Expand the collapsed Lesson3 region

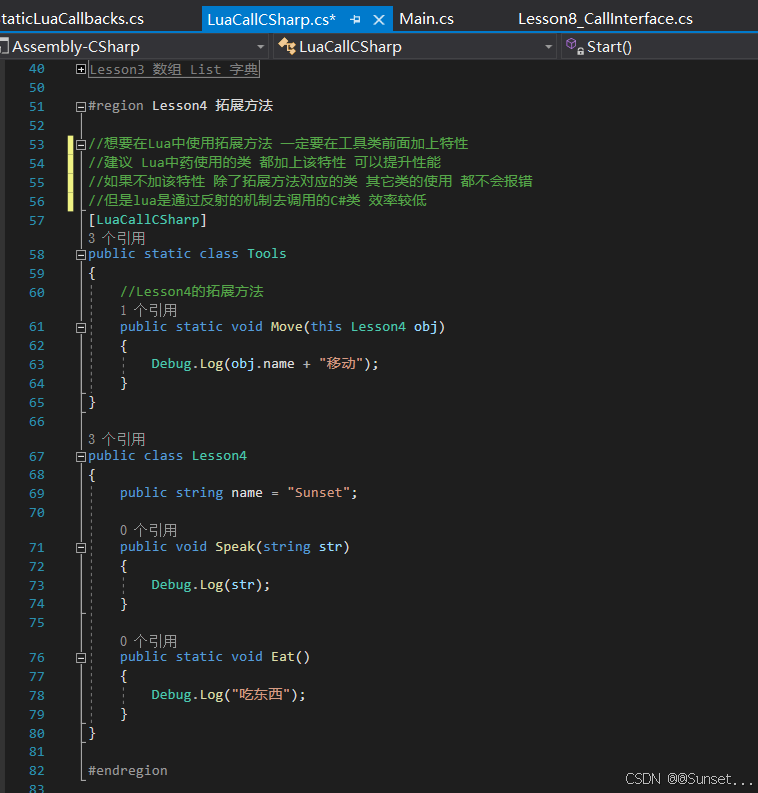[80, 69]
